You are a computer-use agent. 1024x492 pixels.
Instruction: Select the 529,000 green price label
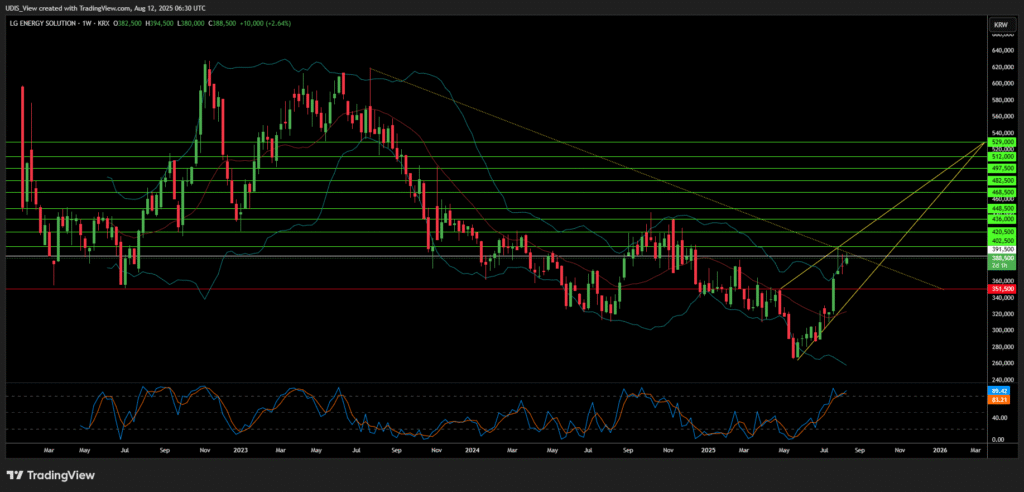pyautogui.click(x=1002, y=143)
